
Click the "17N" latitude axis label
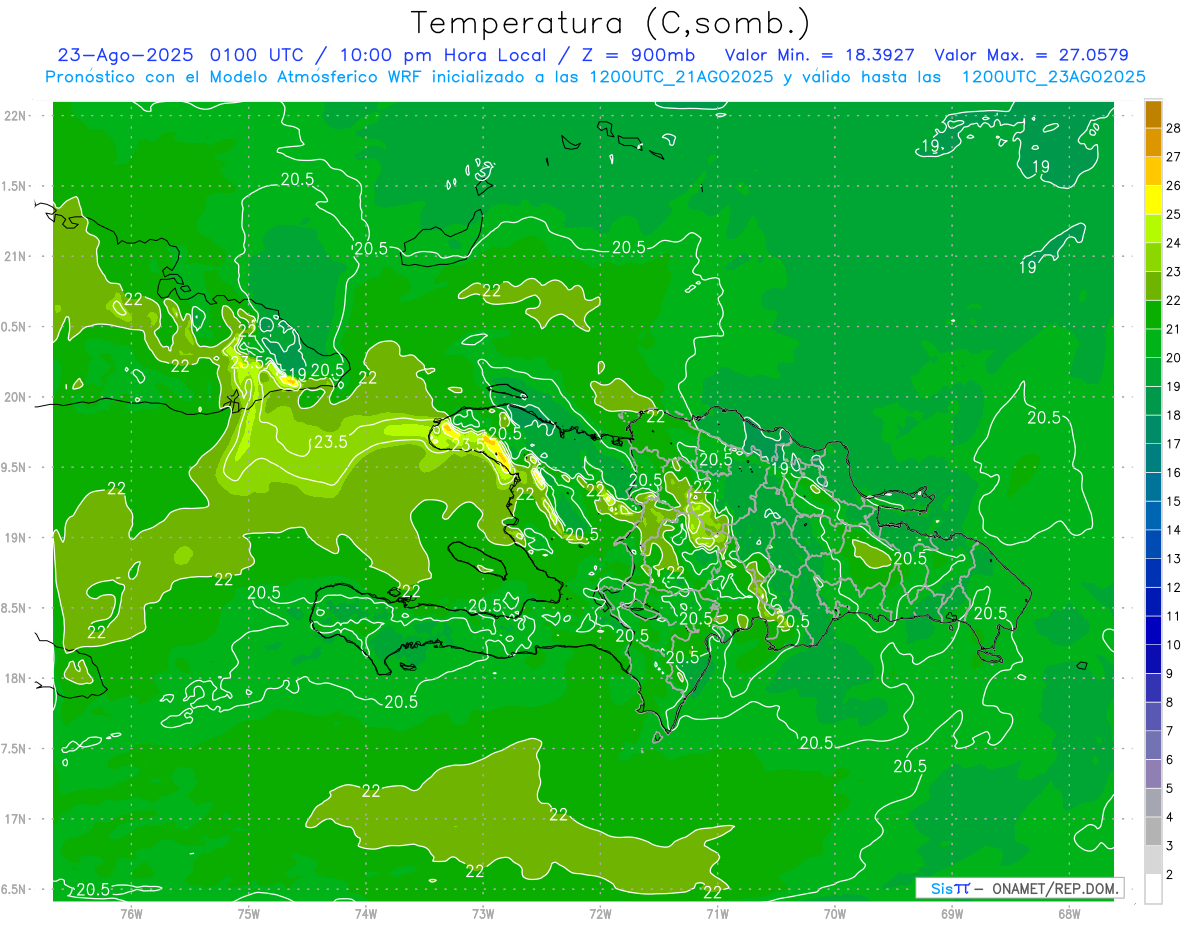point(17,819)
